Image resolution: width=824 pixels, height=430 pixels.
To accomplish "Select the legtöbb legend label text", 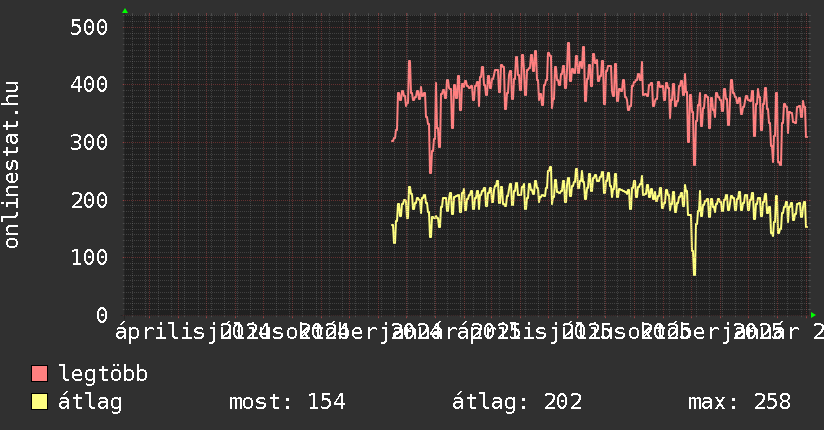I will tap(103, 375).
